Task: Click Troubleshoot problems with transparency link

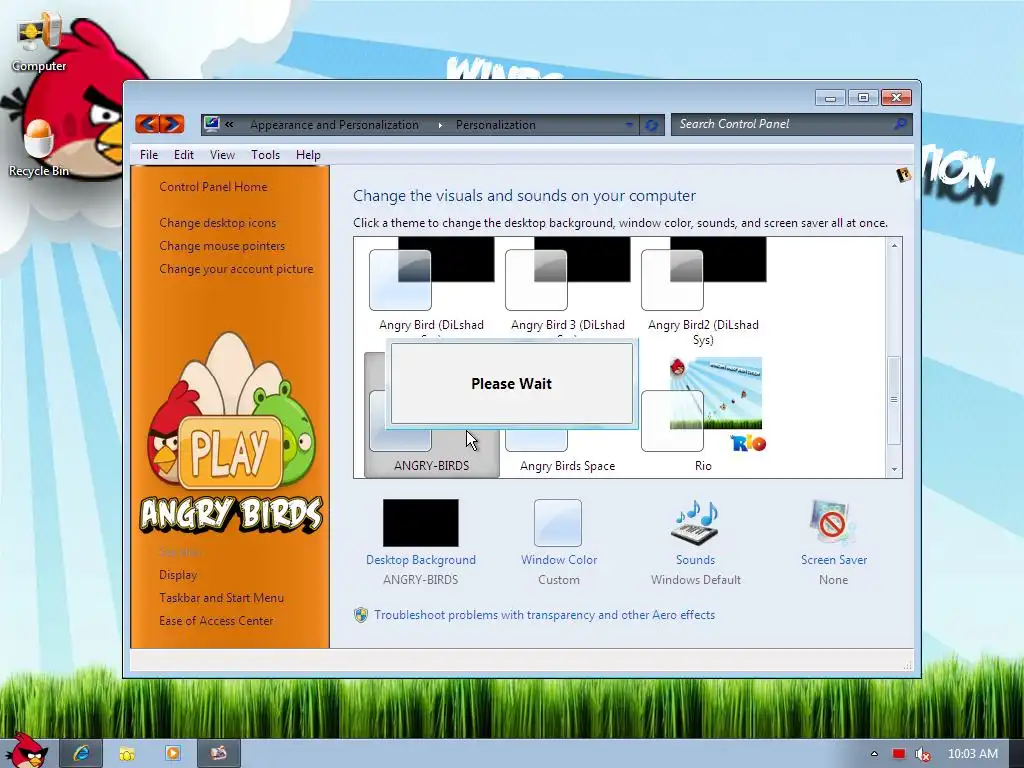Action: [x=545, y=615]
